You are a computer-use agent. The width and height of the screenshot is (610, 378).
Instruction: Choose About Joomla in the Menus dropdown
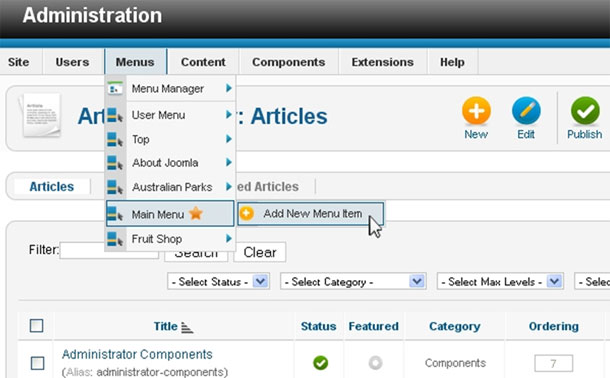click(170, 163)
